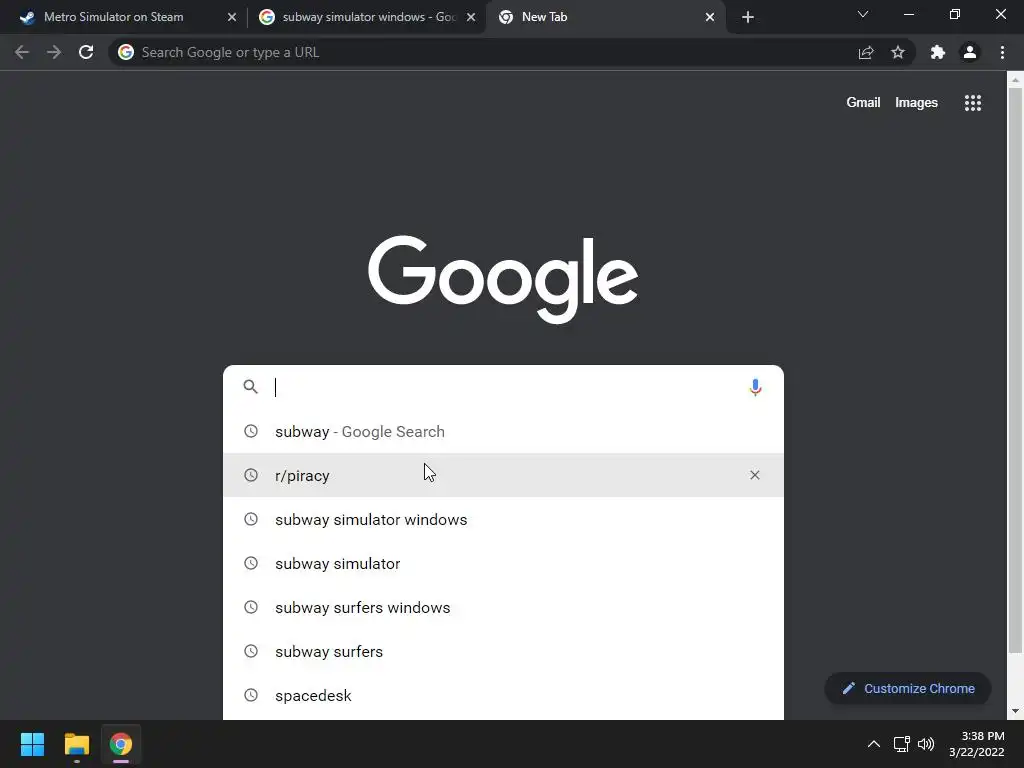This screenshot has width=1024, height=768.
Task: Close the New Tab tab
Action: pyautogui.click(x=710, y=17)
